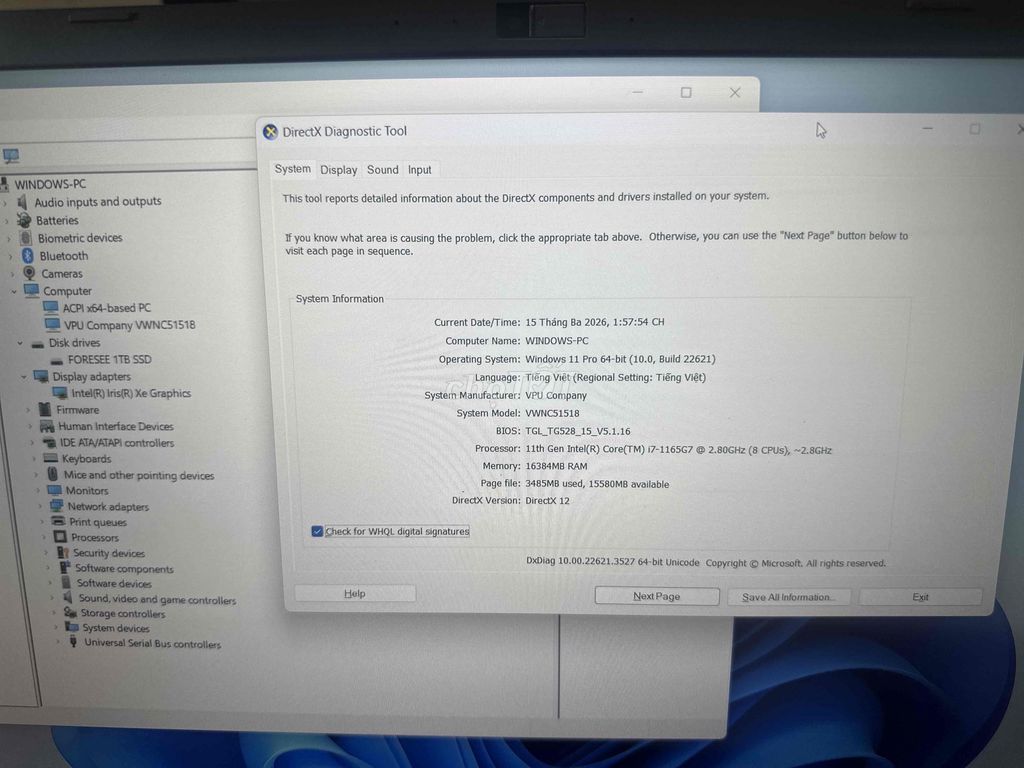The height and width of the screenshot is (768, 1024).
Task: Close the Device Manager window
Action: 735,93
